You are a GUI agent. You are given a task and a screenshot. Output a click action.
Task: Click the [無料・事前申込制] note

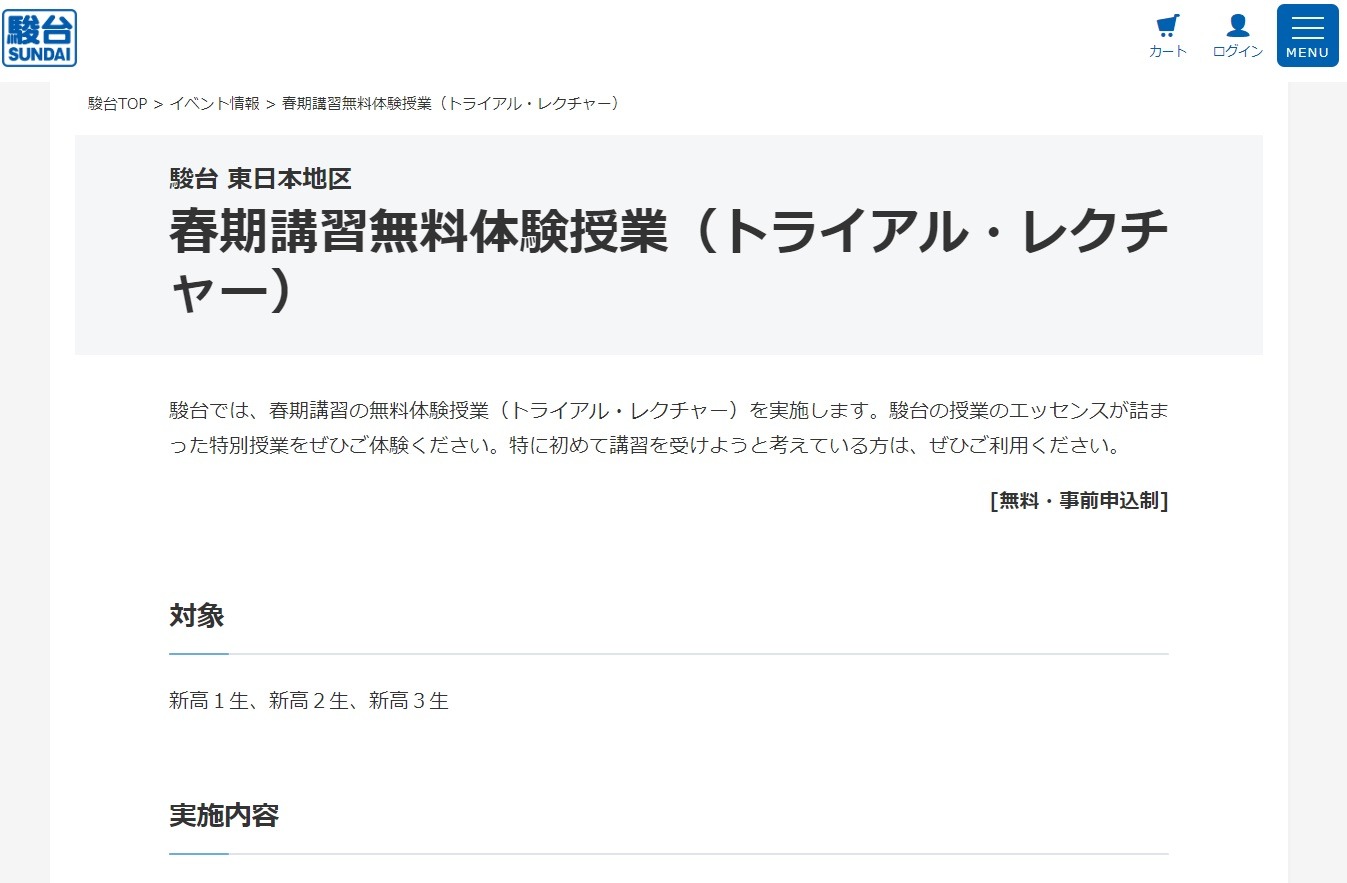[1079, 501]
